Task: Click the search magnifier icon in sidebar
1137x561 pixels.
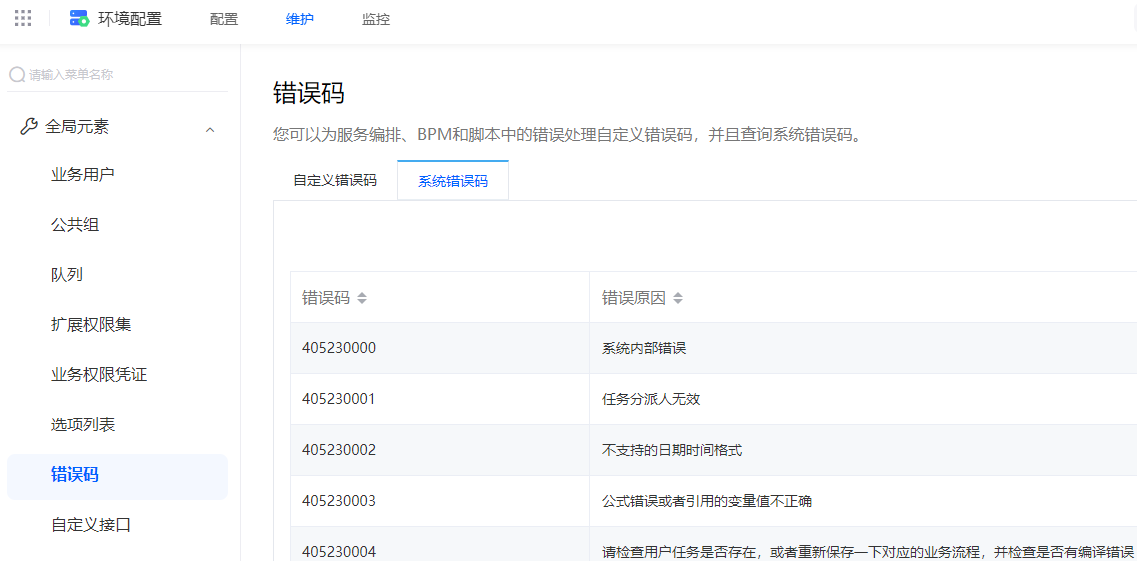Action: (x=17, y=74)
